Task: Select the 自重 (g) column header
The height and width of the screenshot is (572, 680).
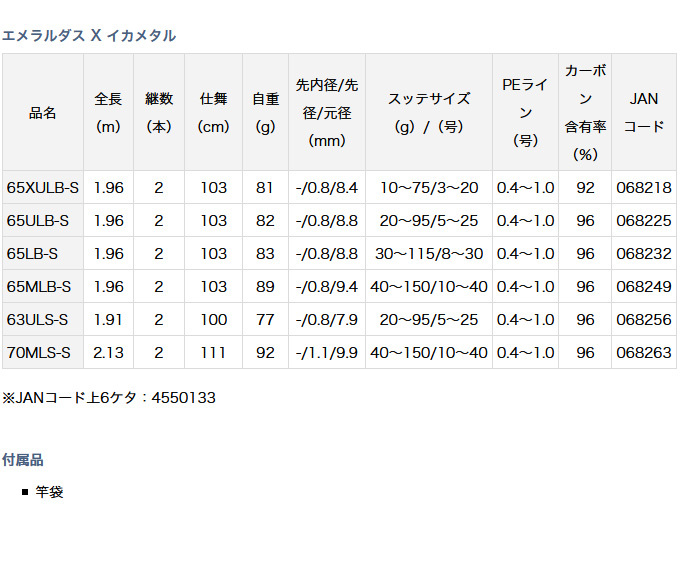Action: coord(265,113)
